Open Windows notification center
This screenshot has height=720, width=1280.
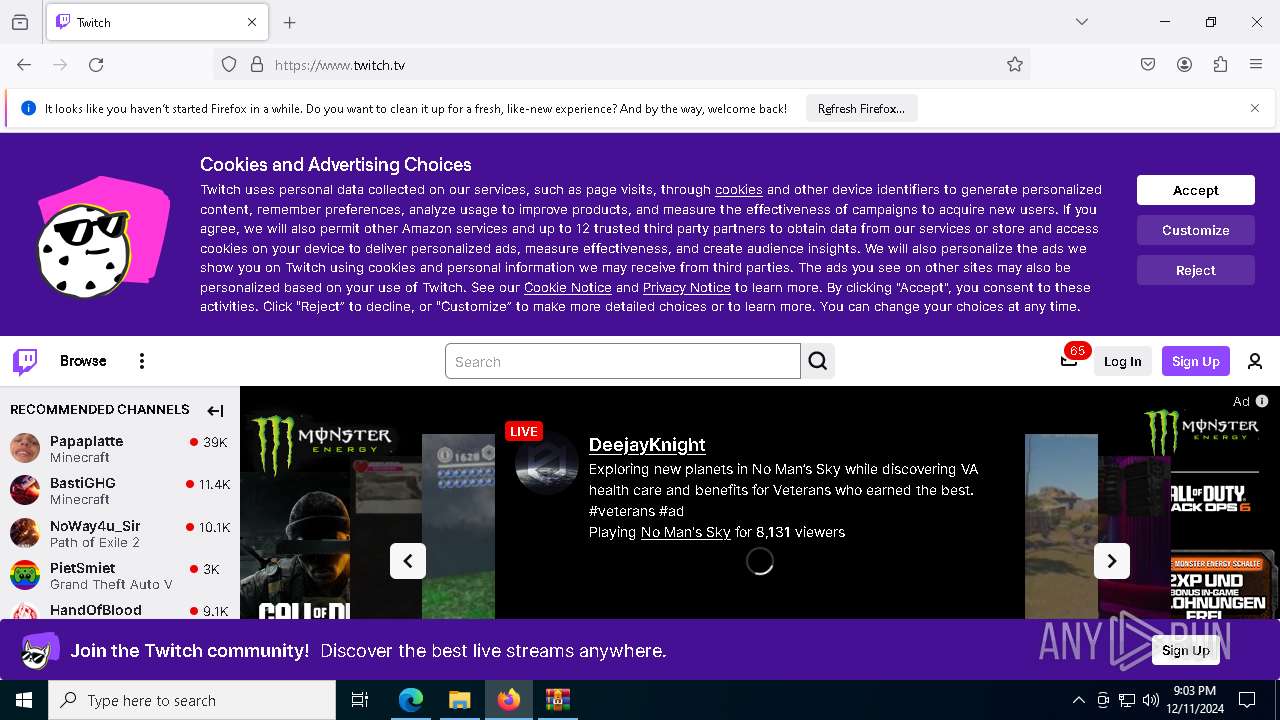[1247, 700]
